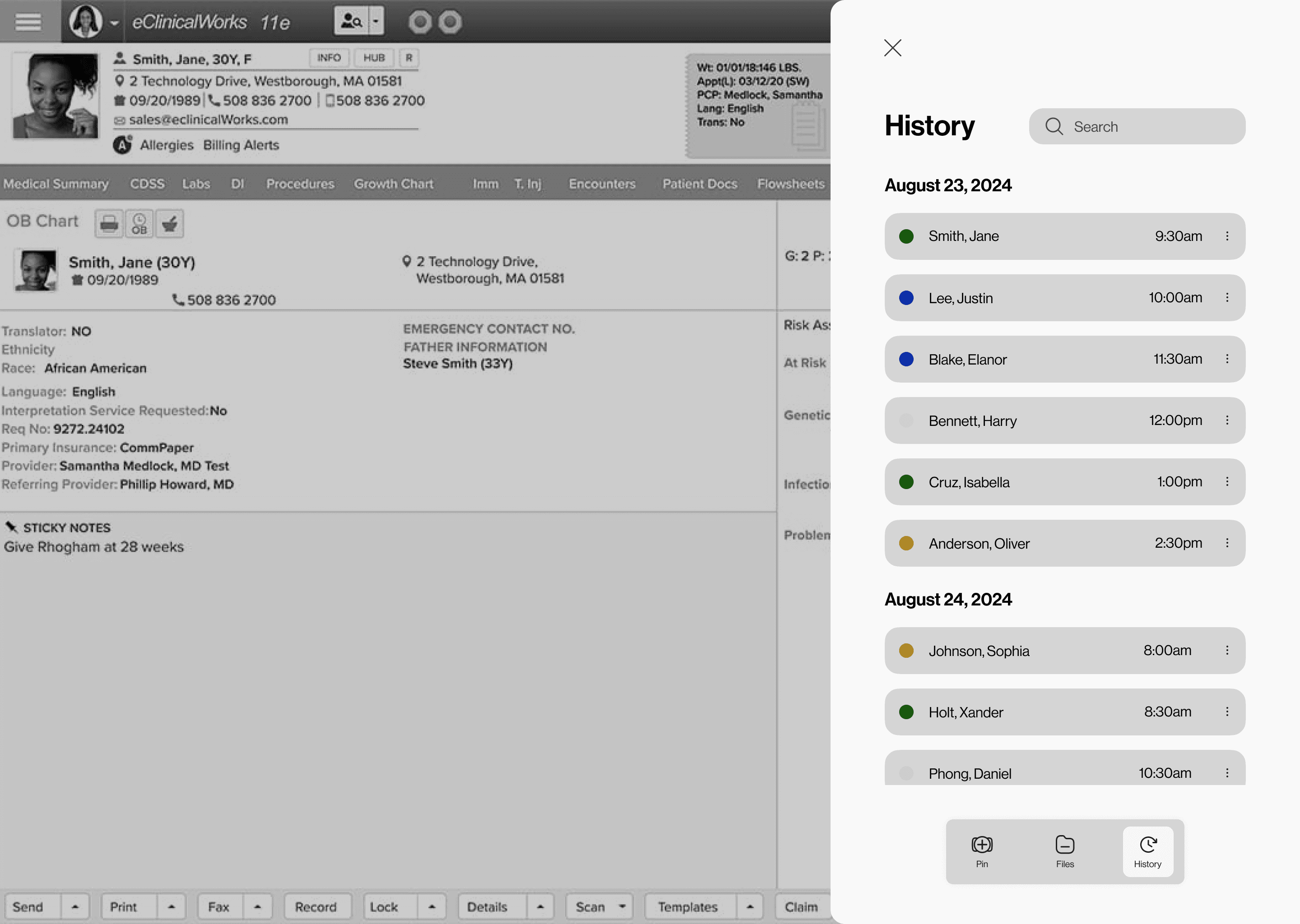The width and height of the screenshot is (1300, 924).
Task: Click the patient lookup search icon
Action: coord(351,22)
